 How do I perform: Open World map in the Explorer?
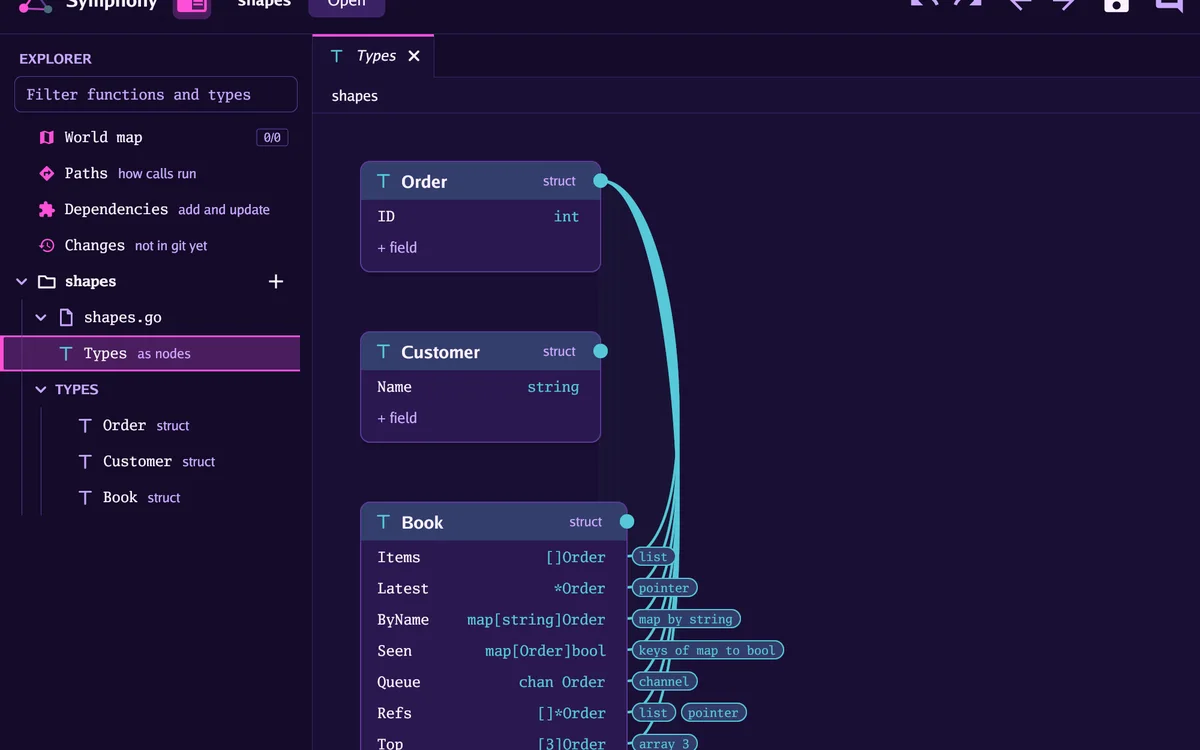pos(150,137)
